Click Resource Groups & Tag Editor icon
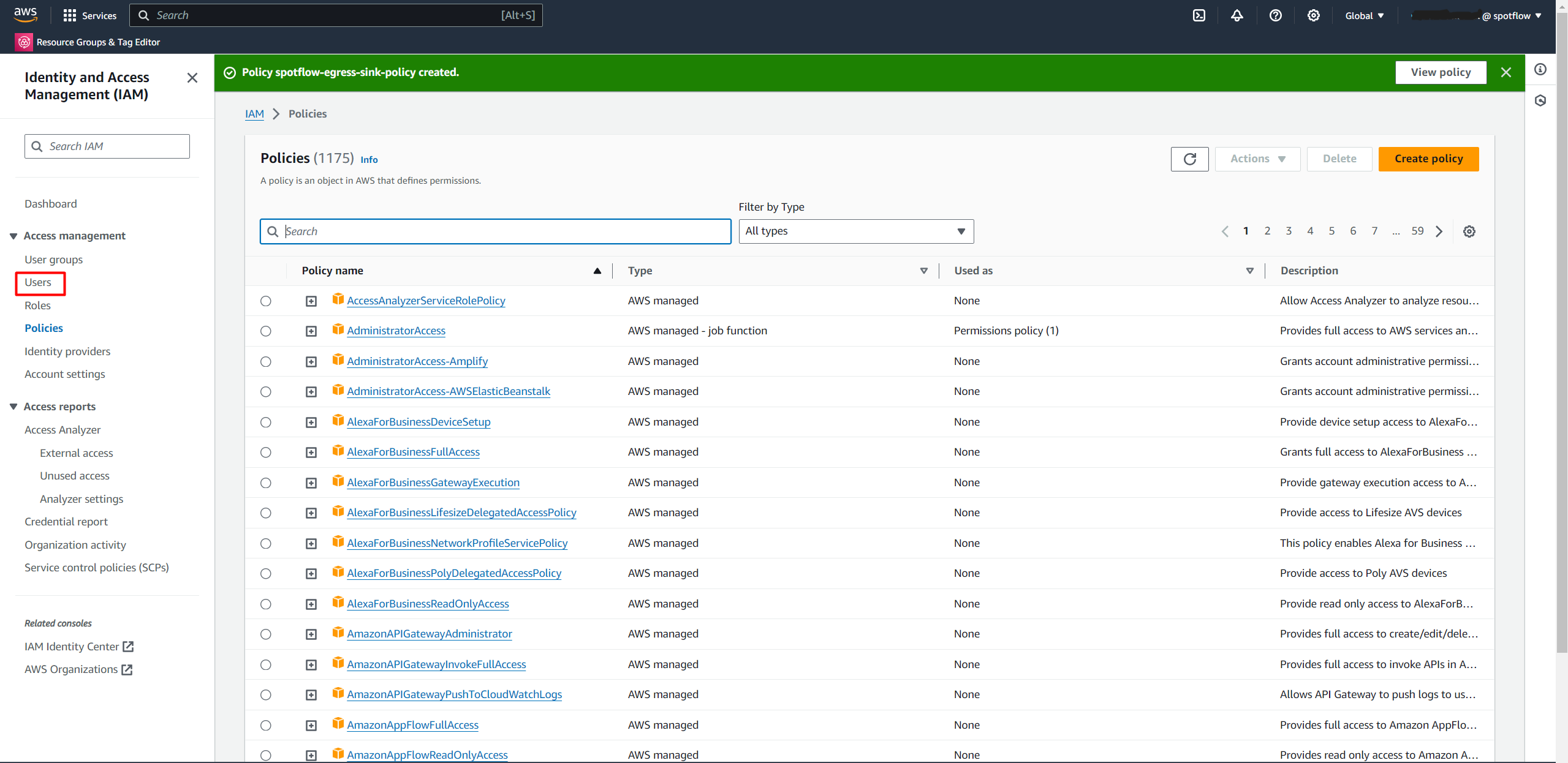This screenshot has height=763, width=1568. (24, 42)
